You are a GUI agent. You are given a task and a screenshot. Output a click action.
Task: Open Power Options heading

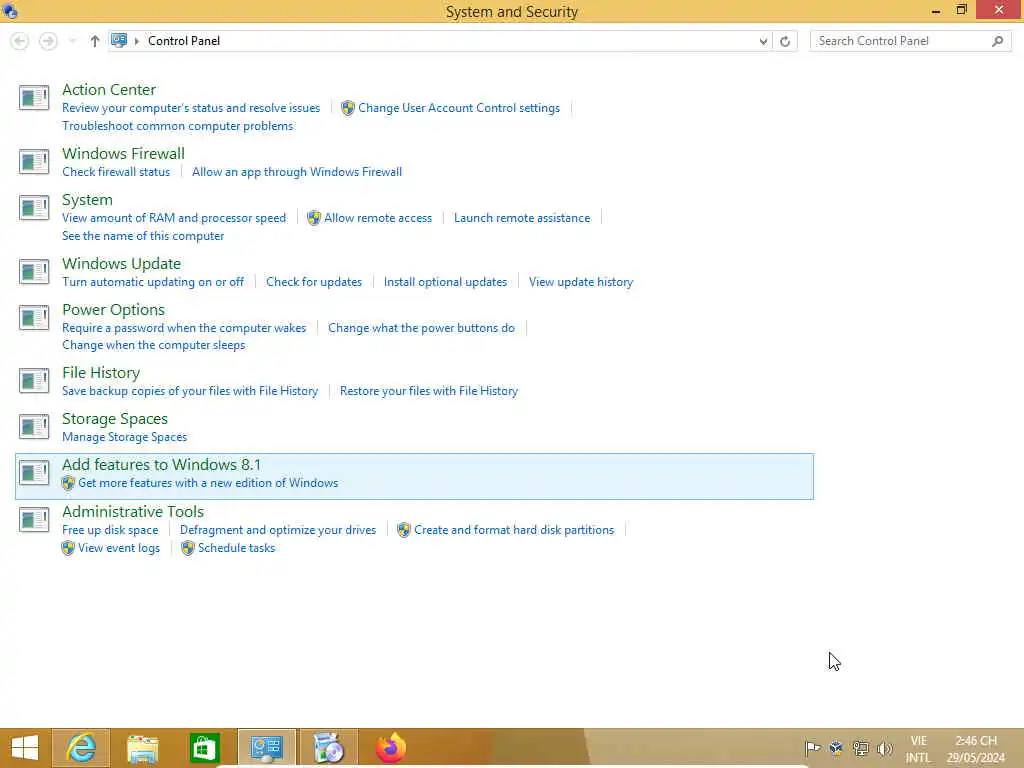113,310
